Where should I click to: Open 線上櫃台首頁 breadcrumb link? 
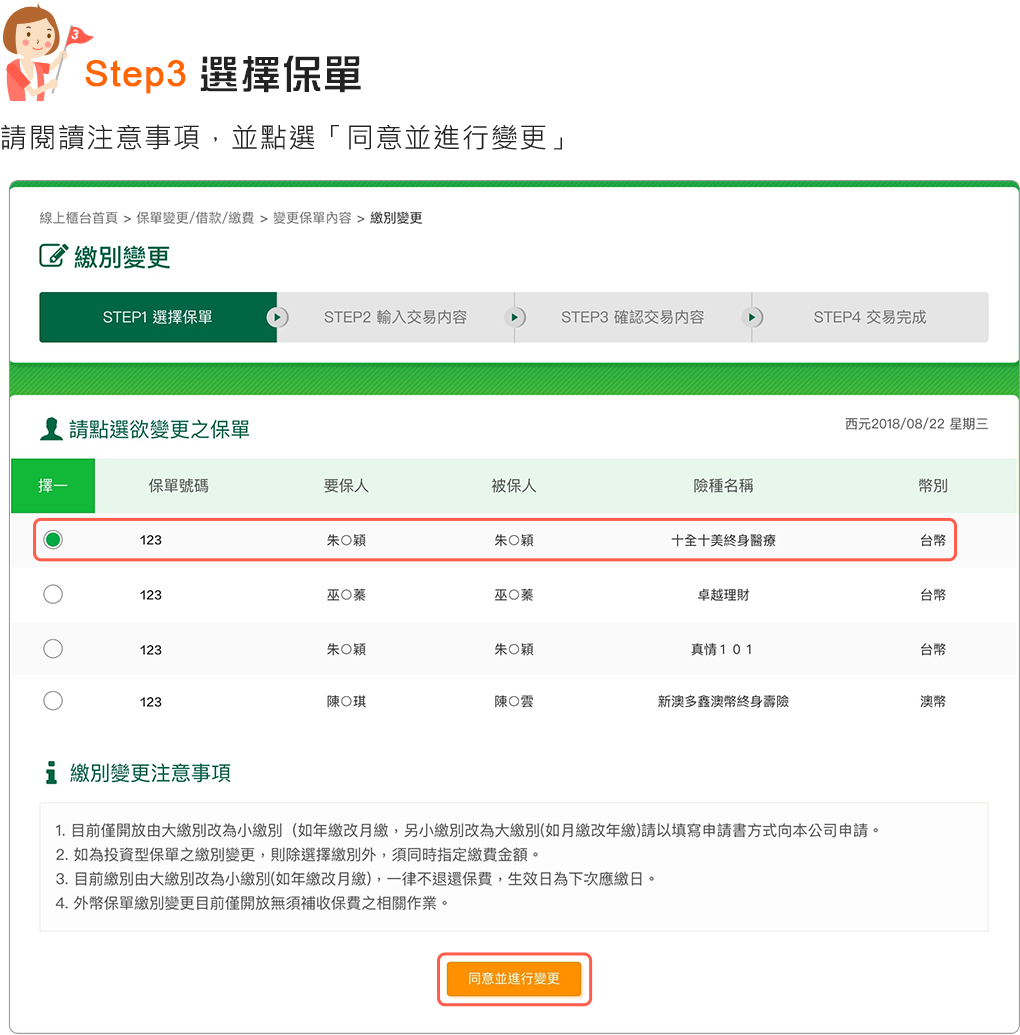pyautogui.click(x=79, y=218)
